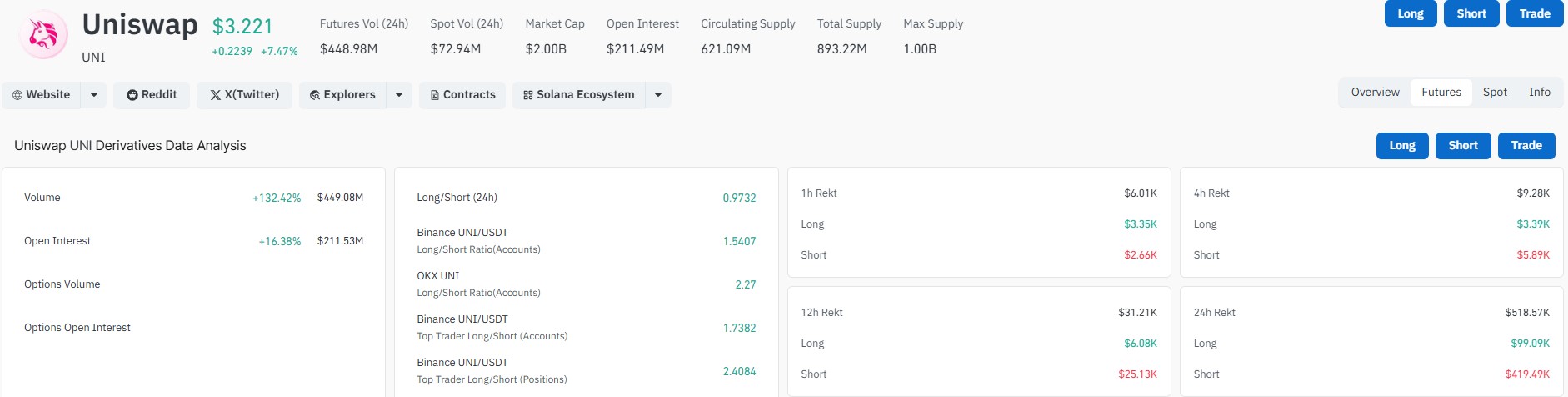This screenshot has height=397, width=1568.
Task: Open the Info tab
Action: [x=1540, y=93]
